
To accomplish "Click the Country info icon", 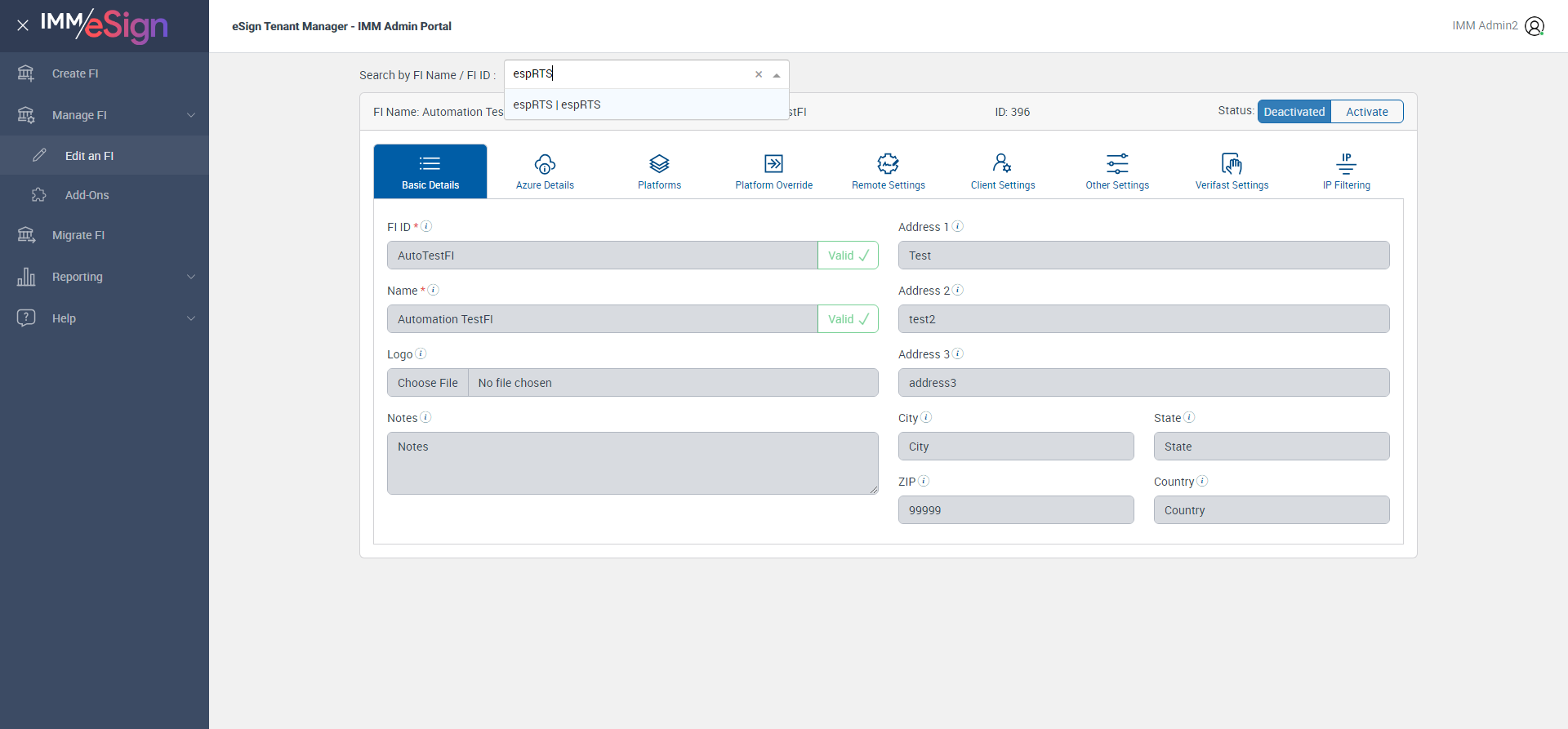I will (1202, 481).
